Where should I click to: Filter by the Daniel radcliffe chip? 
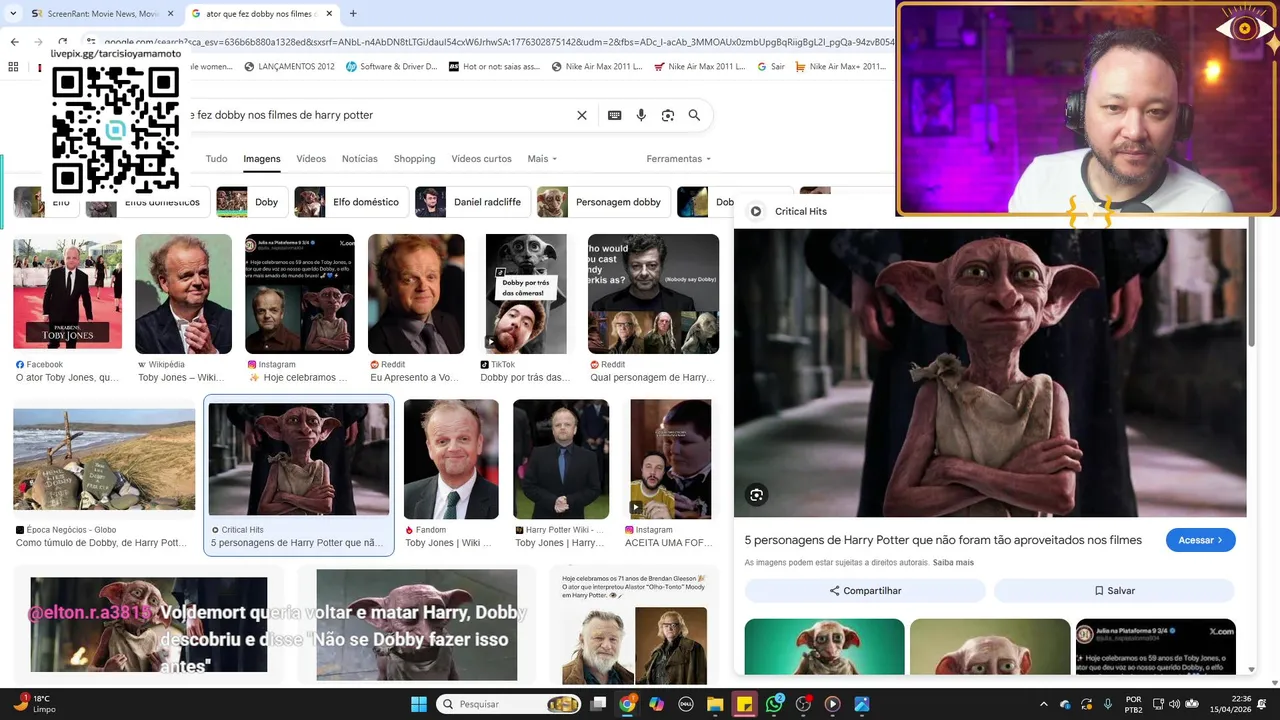coord(473,202)
